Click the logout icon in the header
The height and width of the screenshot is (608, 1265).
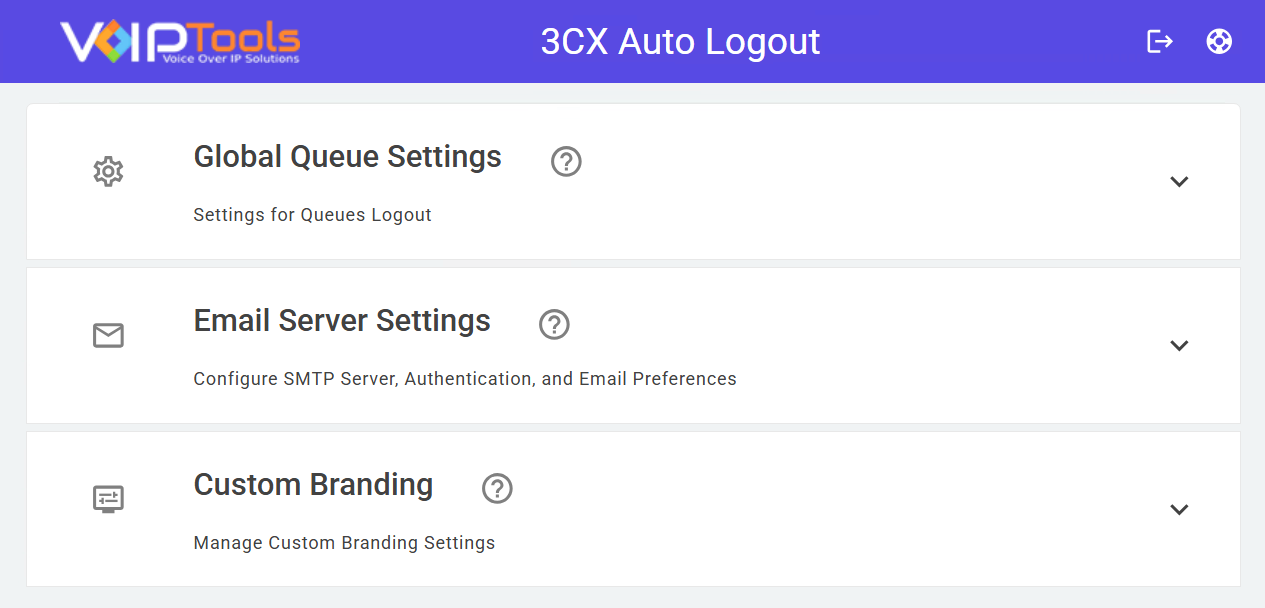coord(1159,41)
